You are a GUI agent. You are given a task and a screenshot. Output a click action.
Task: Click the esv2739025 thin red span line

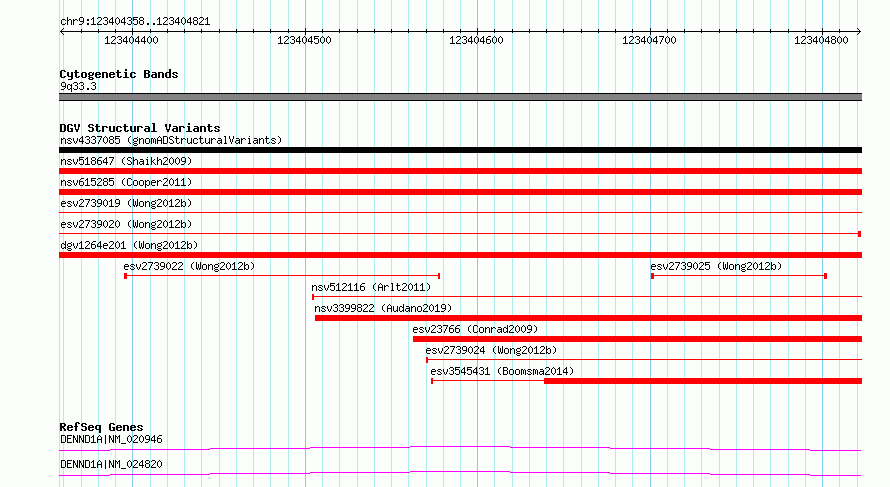(x=739, y=276)
